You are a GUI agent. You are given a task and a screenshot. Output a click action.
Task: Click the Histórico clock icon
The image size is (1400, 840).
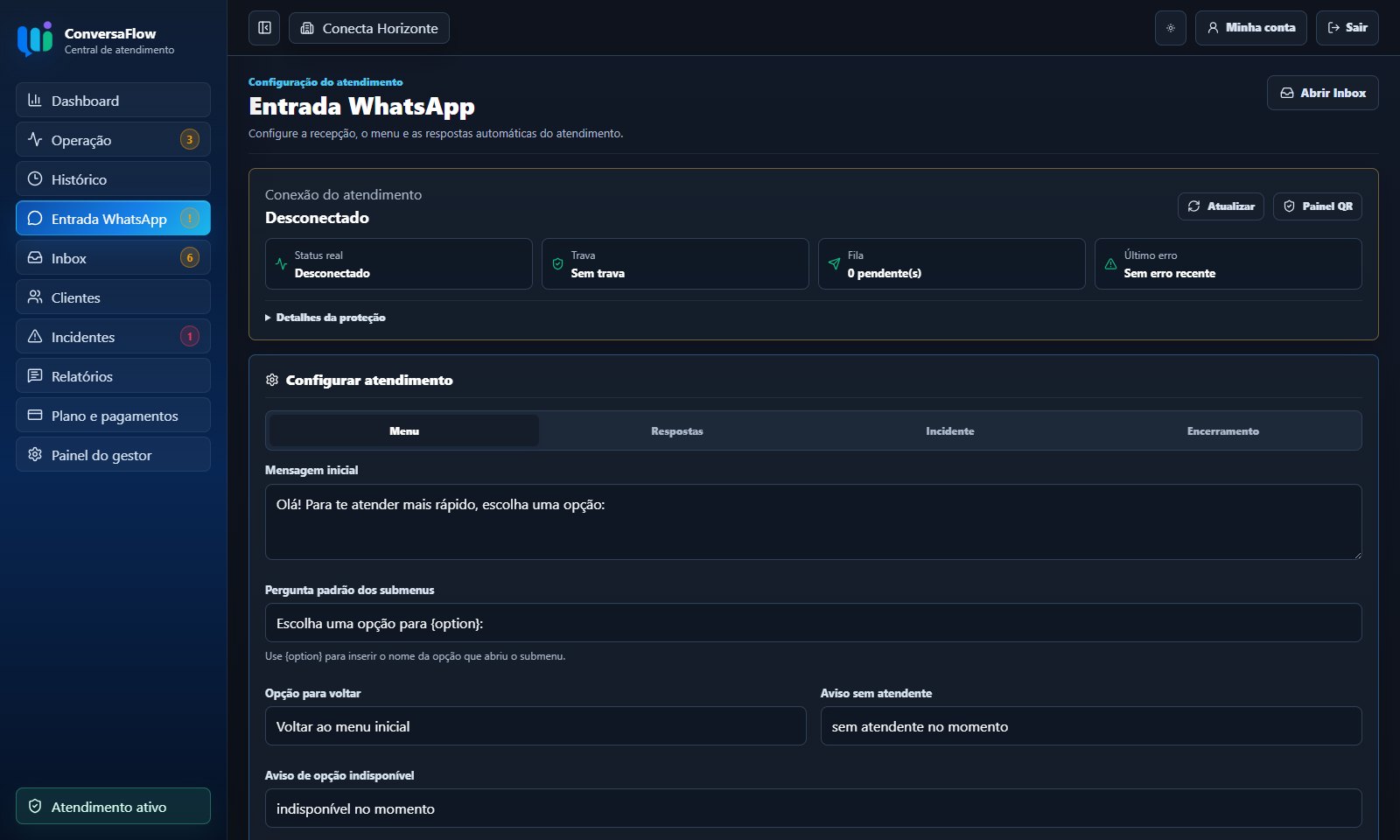[x=35, y=178]
